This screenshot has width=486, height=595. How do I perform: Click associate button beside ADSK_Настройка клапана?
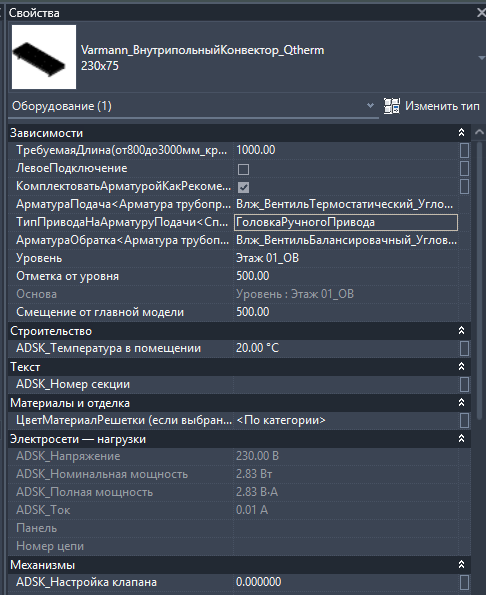point(464,582)
